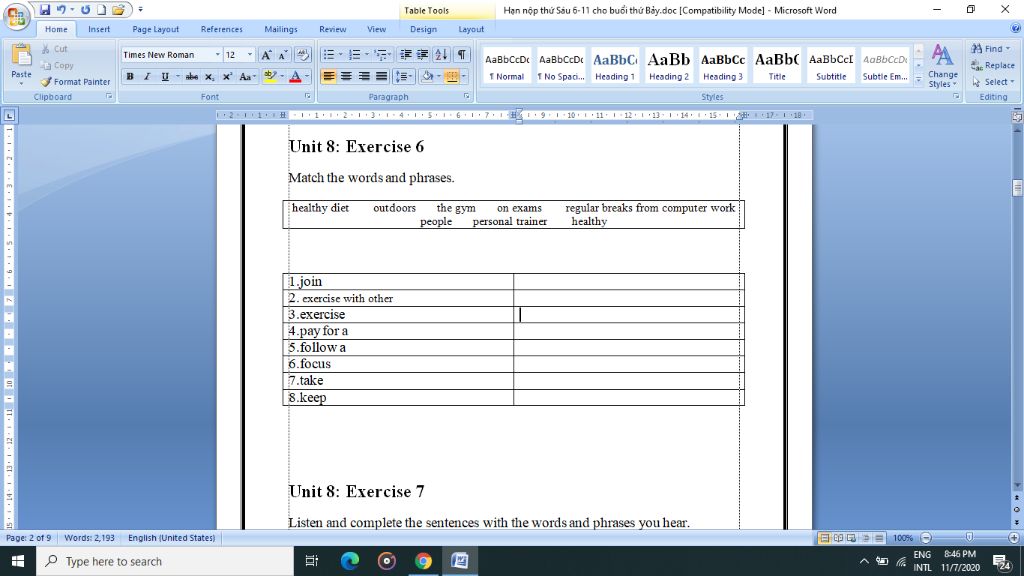Expand the Font dialog launcher
This screenshot has width=1024, height=576.
click(x=307, y=97)
